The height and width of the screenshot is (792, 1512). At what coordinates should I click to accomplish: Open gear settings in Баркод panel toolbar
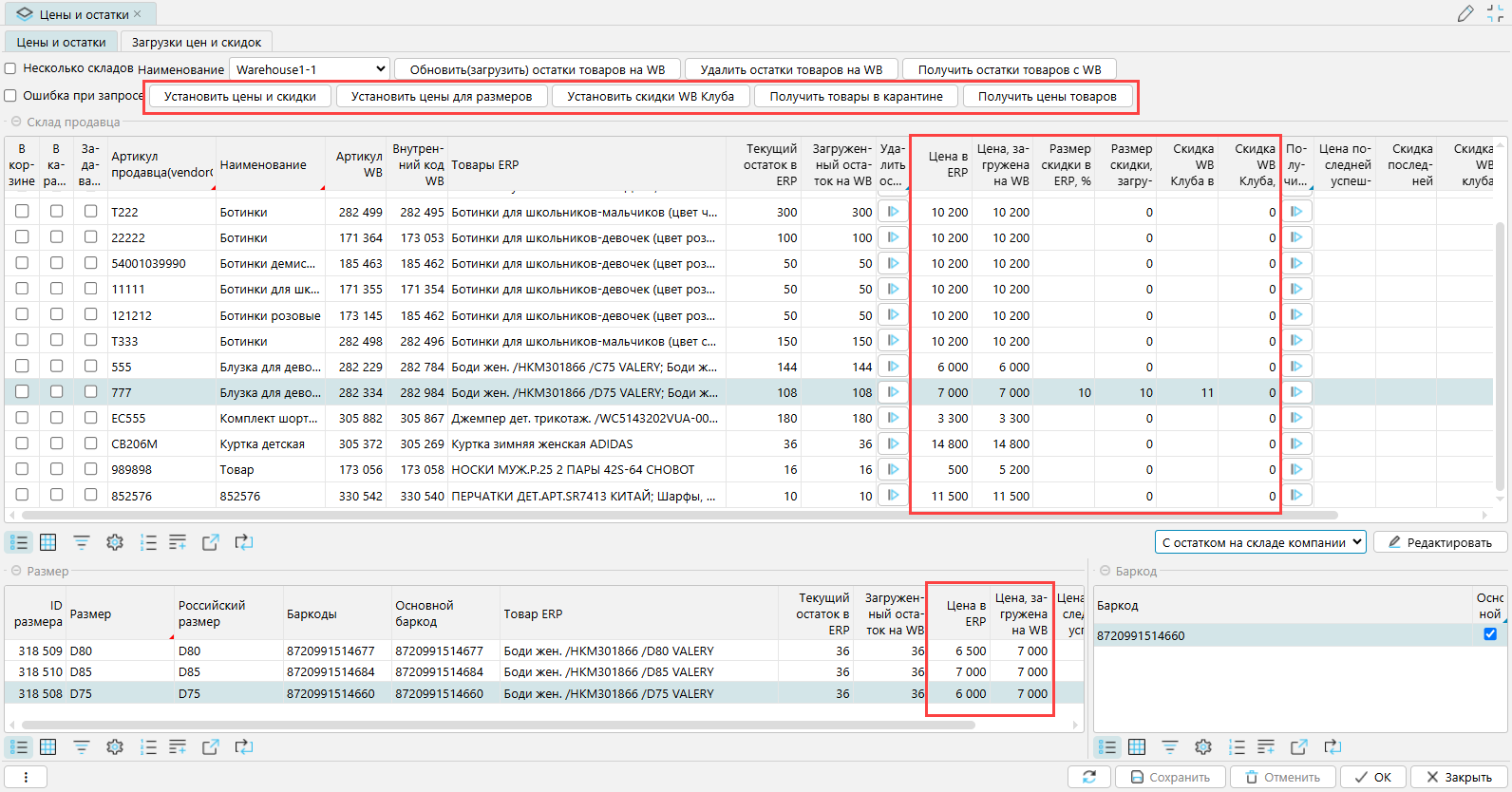click(x=1203, y=747)
